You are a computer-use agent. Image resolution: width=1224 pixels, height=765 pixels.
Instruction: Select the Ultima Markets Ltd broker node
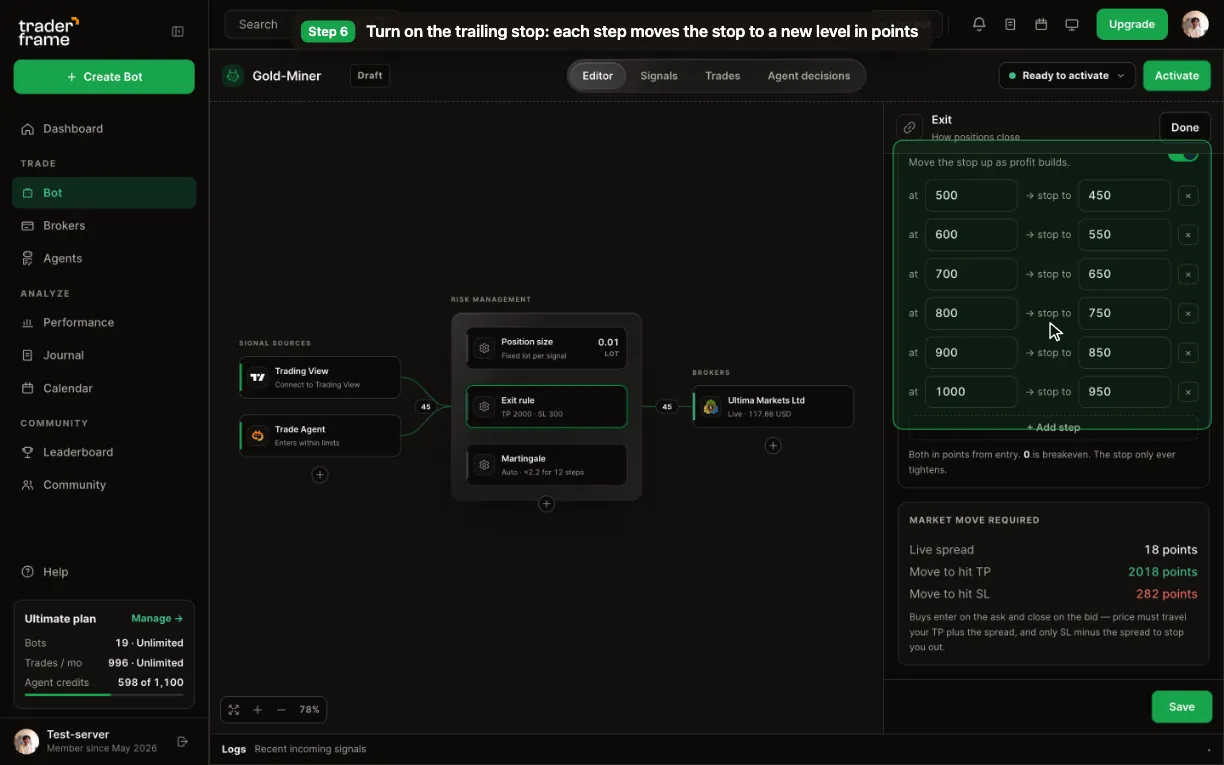tap(773, 407)
